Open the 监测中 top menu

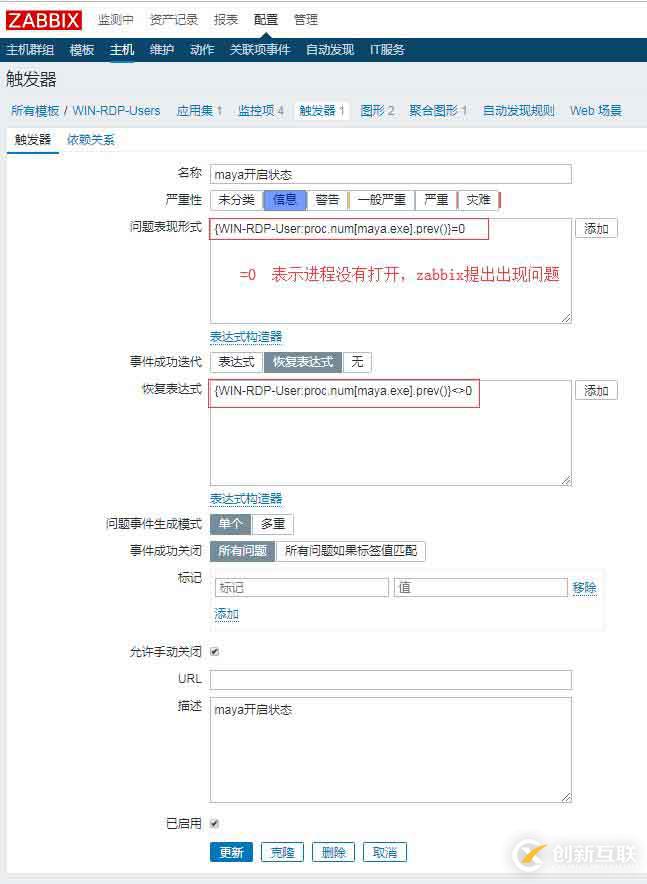[x=116, y=19]
